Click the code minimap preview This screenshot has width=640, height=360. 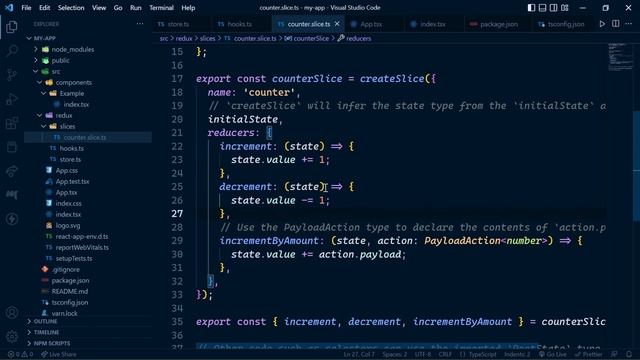[x=620, y=57]
